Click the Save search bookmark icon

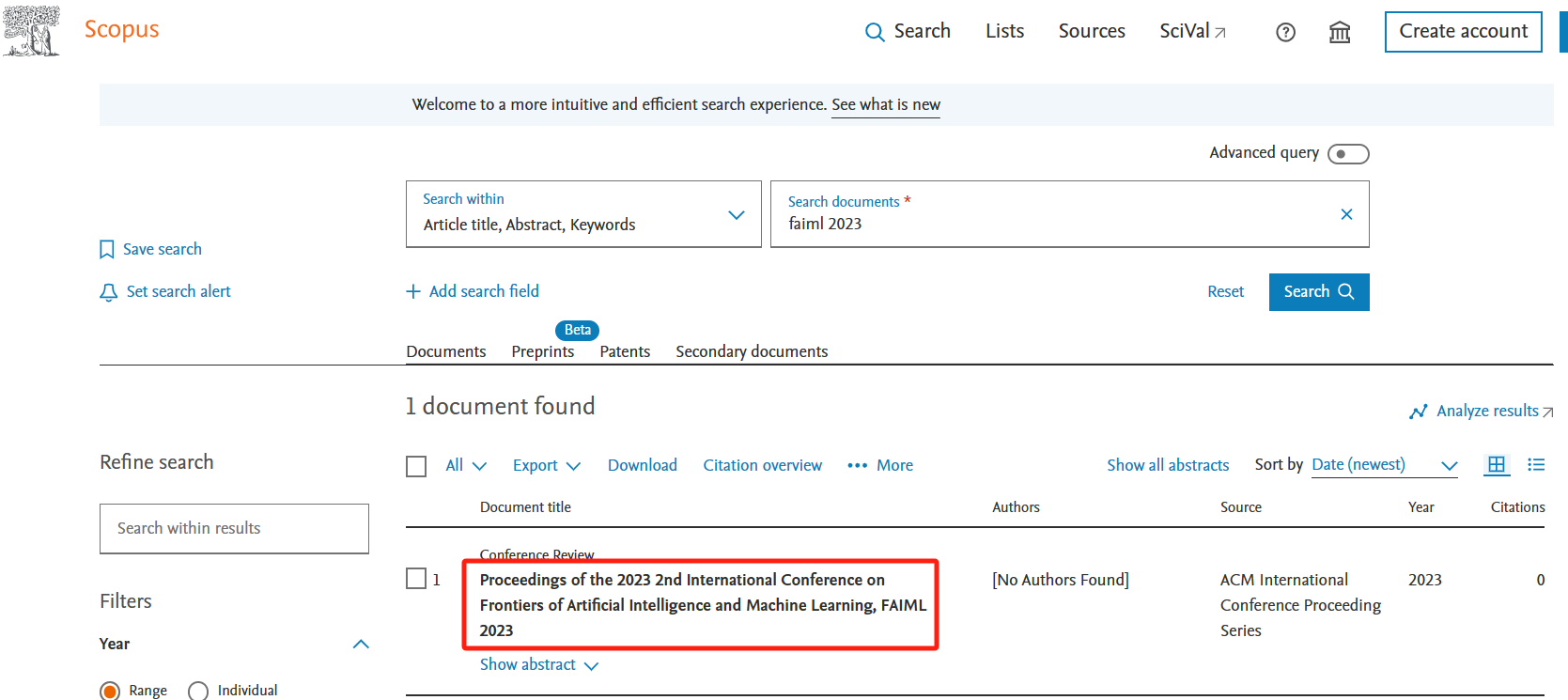(107, 250)
